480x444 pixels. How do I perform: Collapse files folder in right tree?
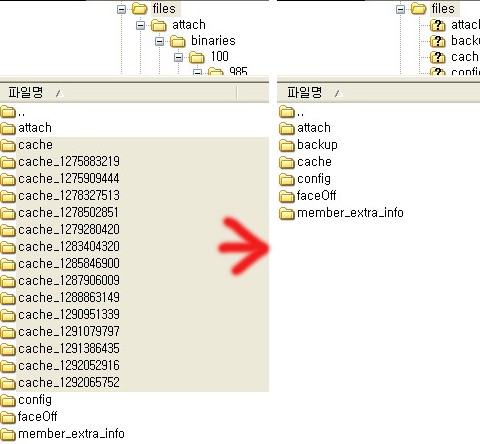(x=400, y=9)
